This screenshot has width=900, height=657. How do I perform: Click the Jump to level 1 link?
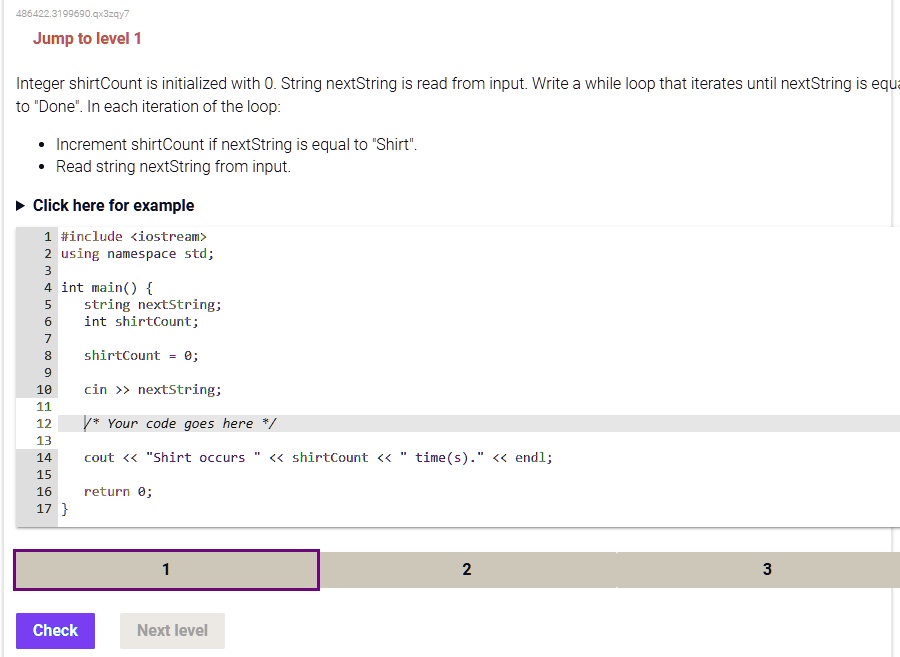tap(87, 38)
